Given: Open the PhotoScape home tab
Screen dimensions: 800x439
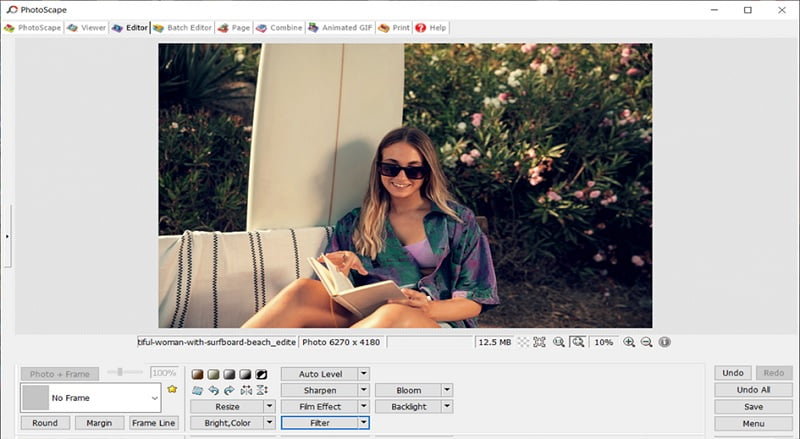Looking at the screenshot, I should (x=32, y=28).
